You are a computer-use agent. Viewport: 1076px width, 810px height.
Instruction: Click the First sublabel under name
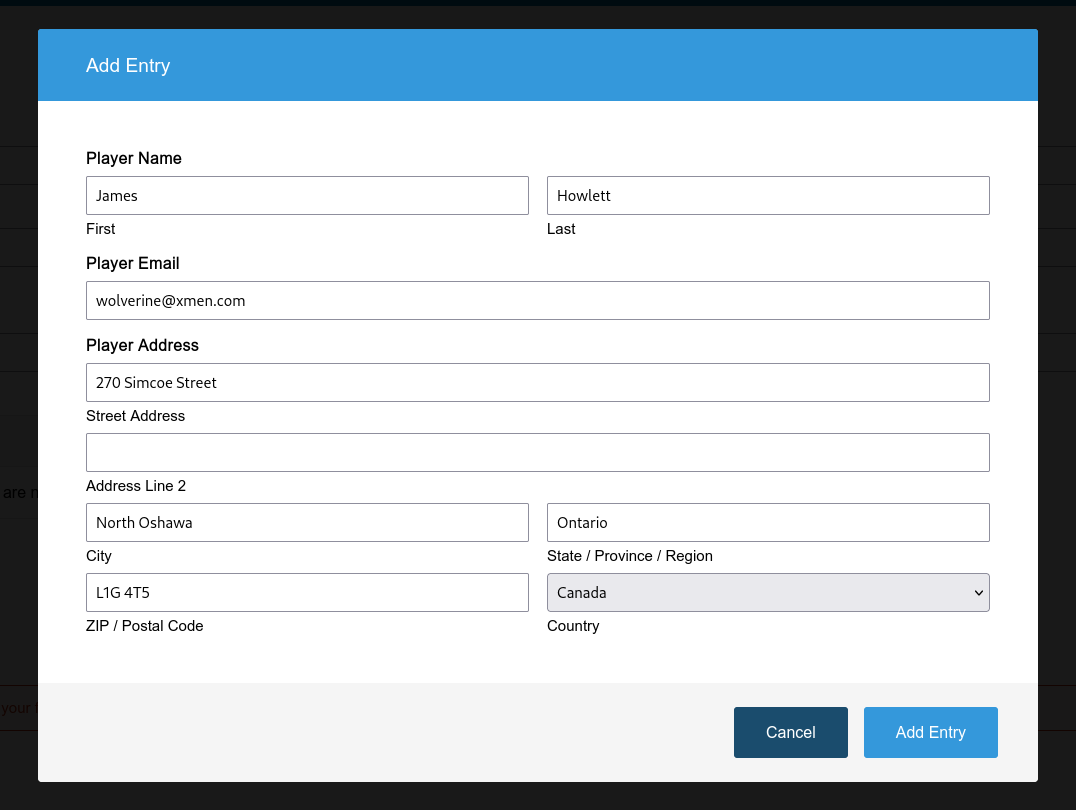[100, 229]
